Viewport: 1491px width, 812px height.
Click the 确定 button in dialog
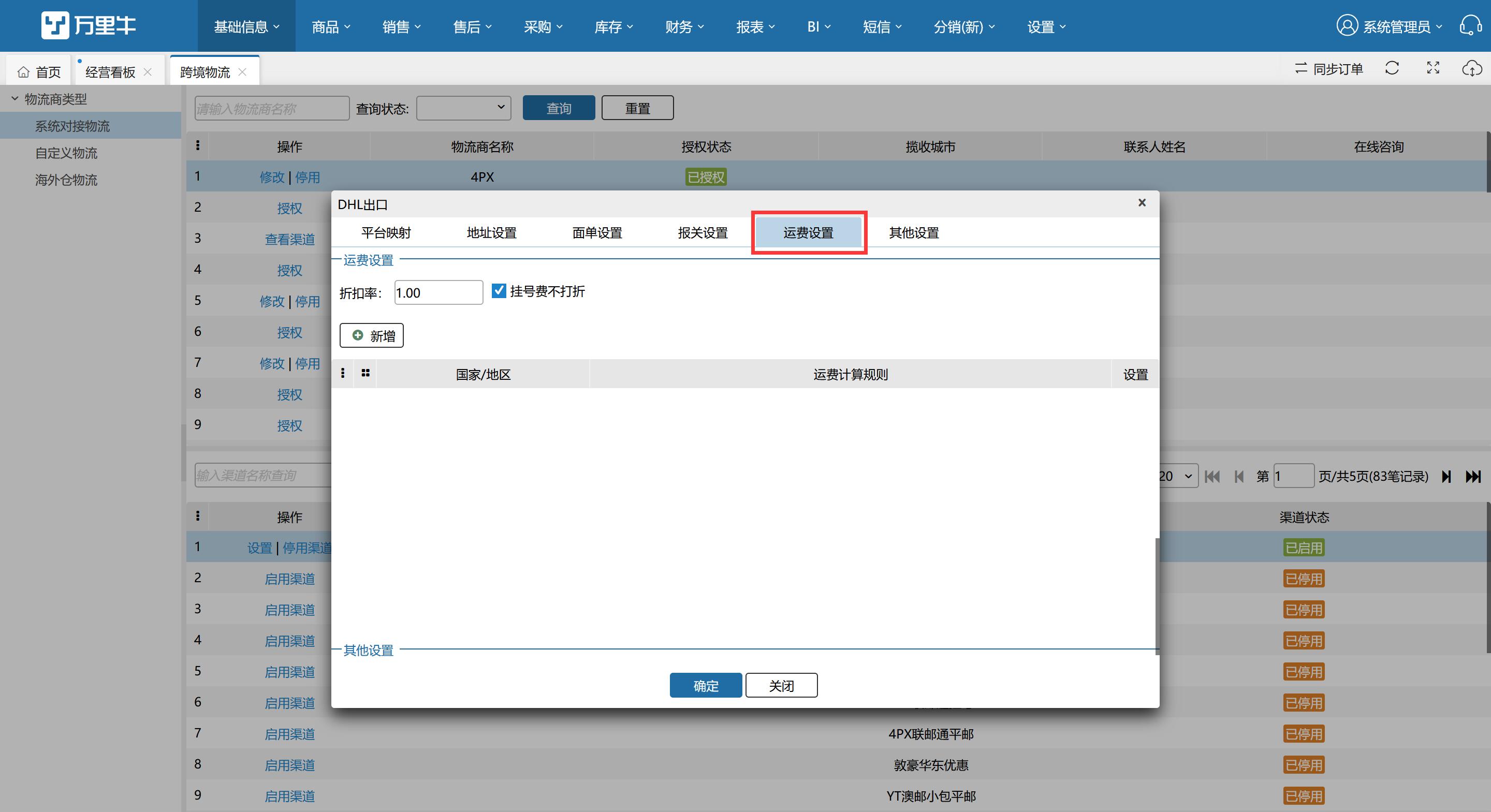706,685
